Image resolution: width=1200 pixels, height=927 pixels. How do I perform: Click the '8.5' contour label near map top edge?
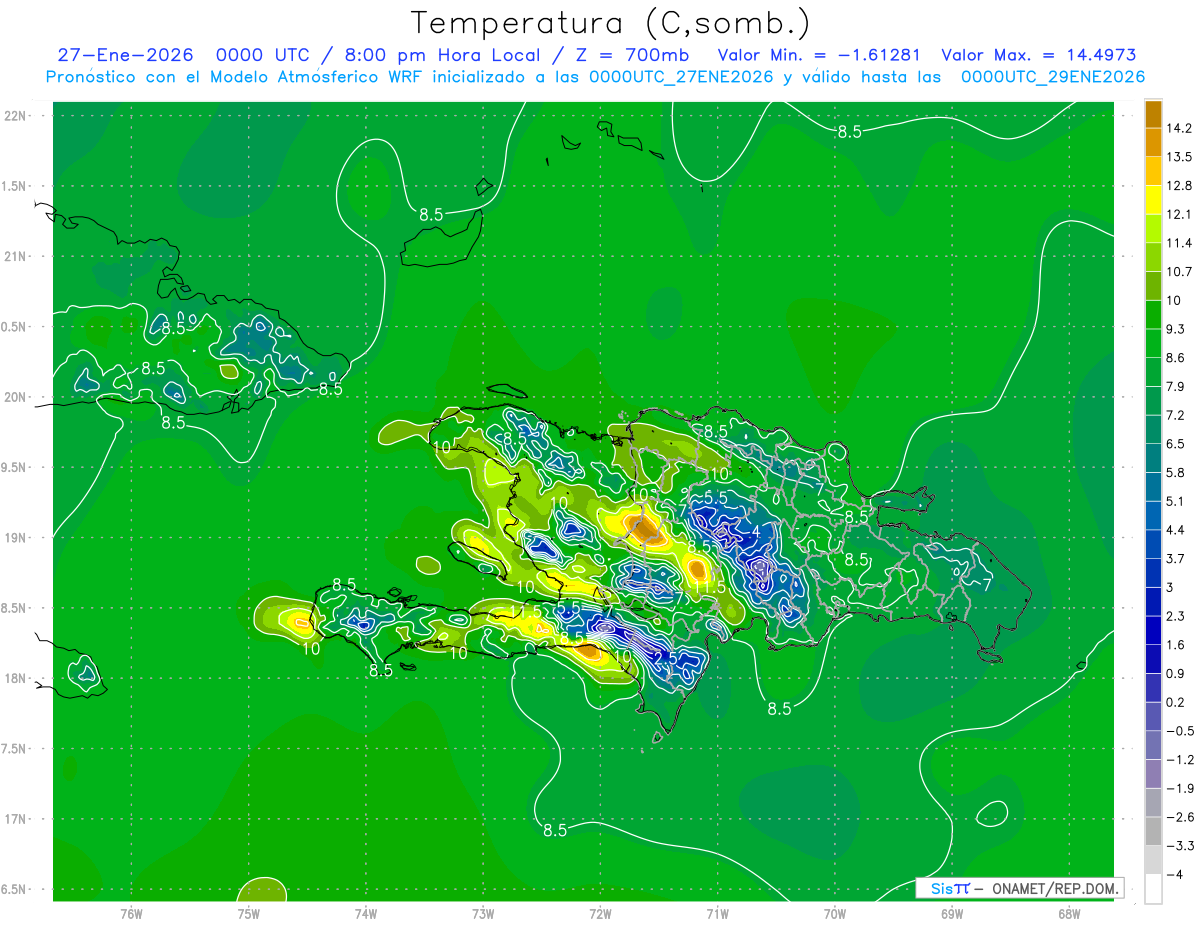(849, 131)
